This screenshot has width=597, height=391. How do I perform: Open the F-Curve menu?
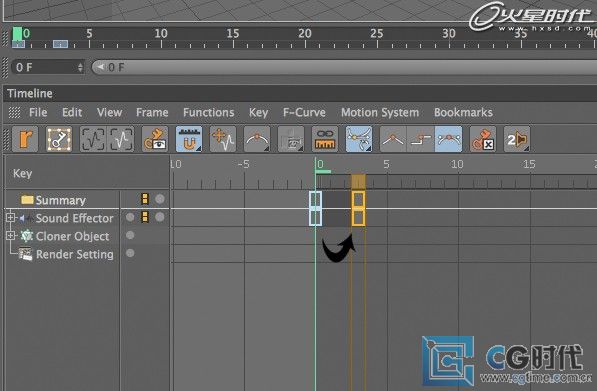[304, 112]
